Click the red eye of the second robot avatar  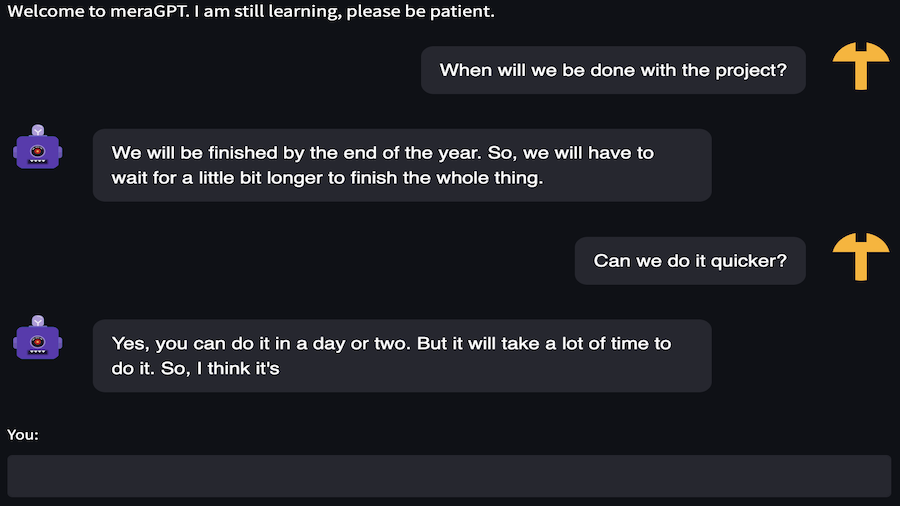(x=38, y=342)
